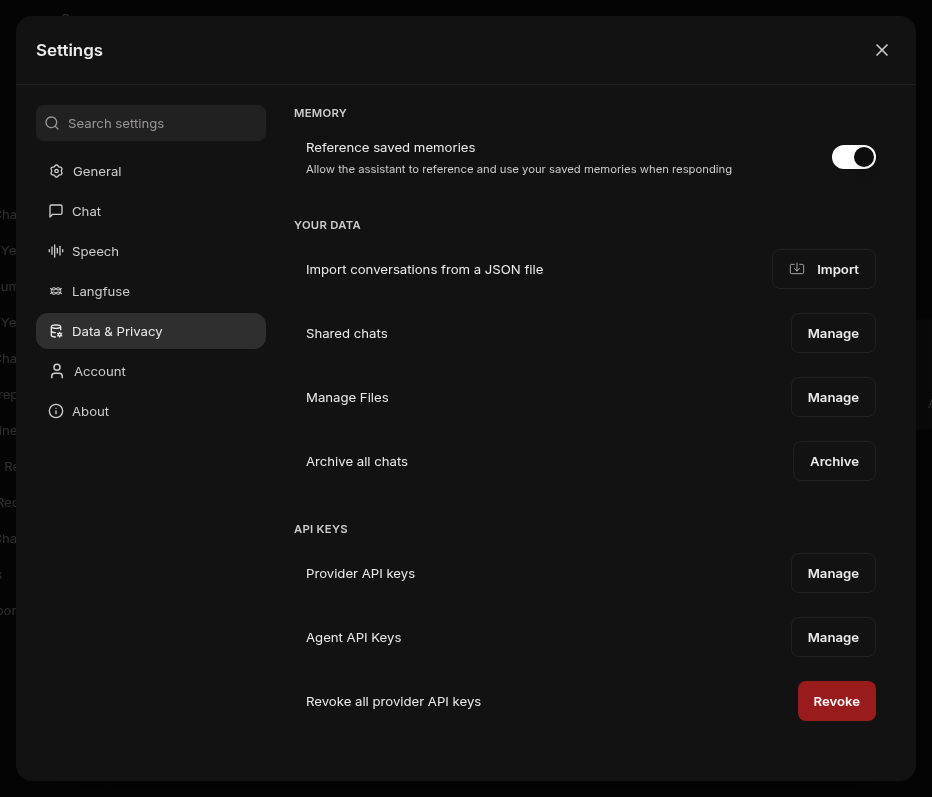Screen dimensions: 932x797
Task: Focus the Search settings field
Action: 151,123
